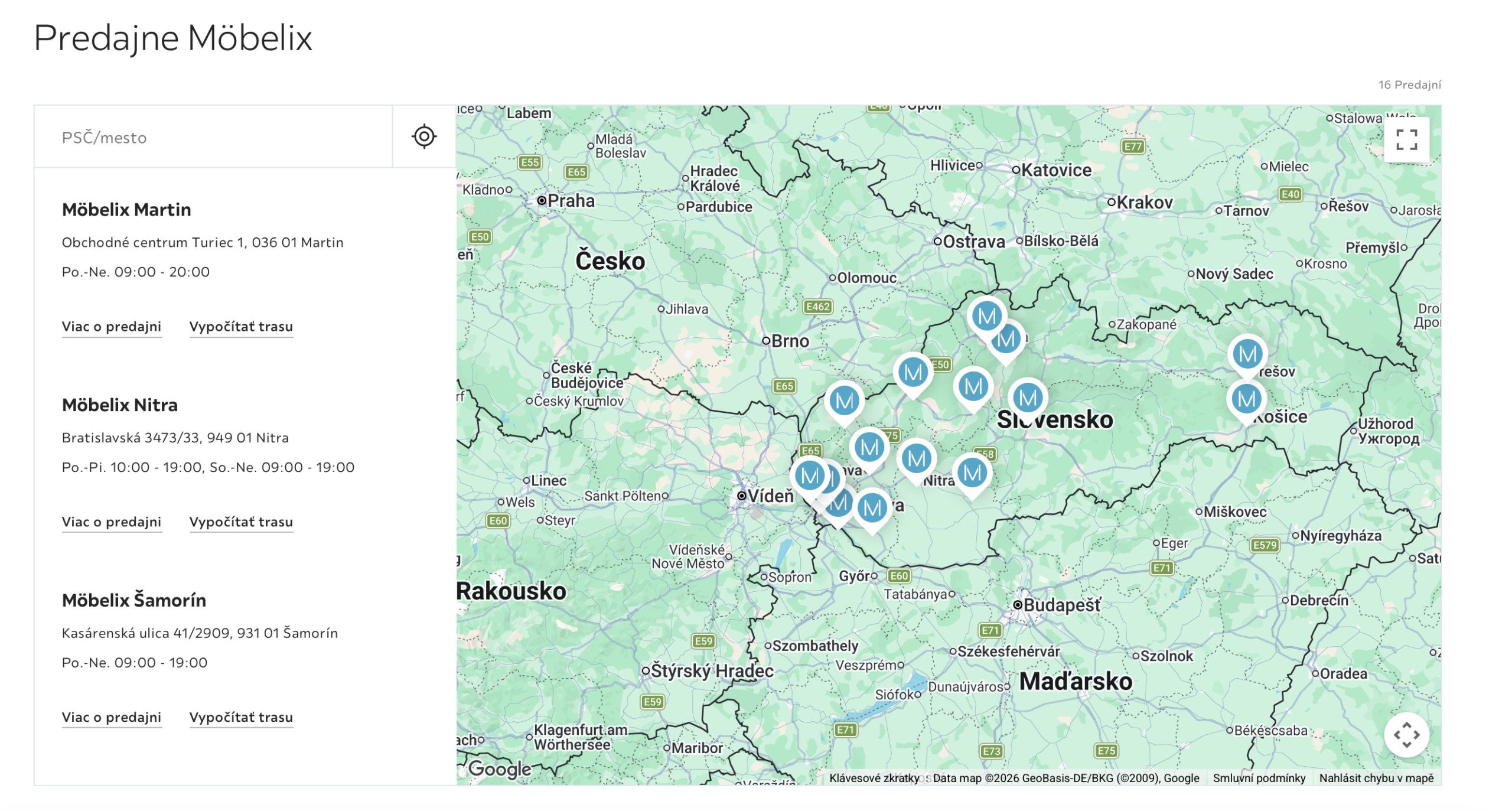This screenshot has width=1512, height=811.
Task: Click the locate-me crosshair icon
Action: 423,136
